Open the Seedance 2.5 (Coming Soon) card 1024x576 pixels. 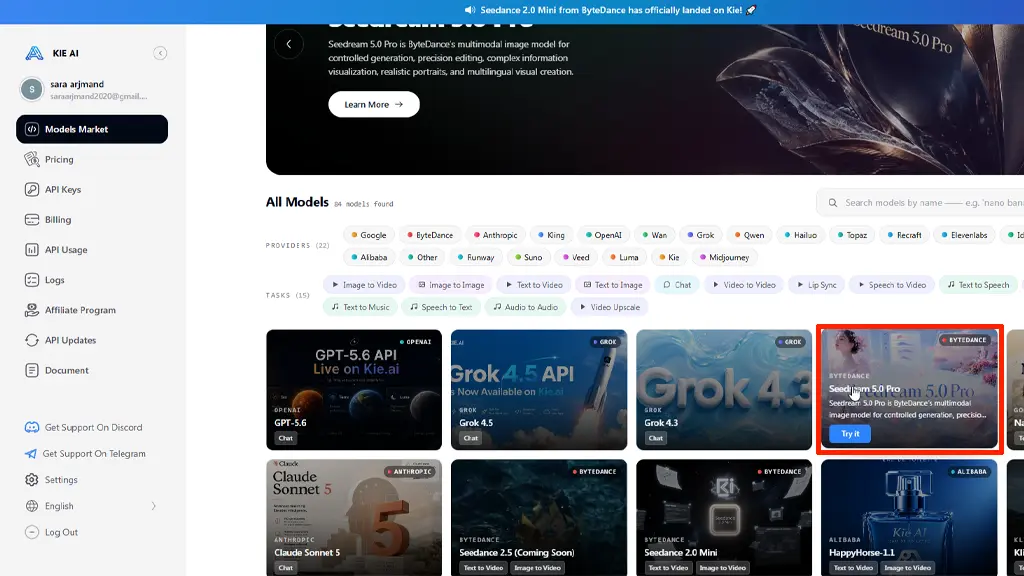539,518
